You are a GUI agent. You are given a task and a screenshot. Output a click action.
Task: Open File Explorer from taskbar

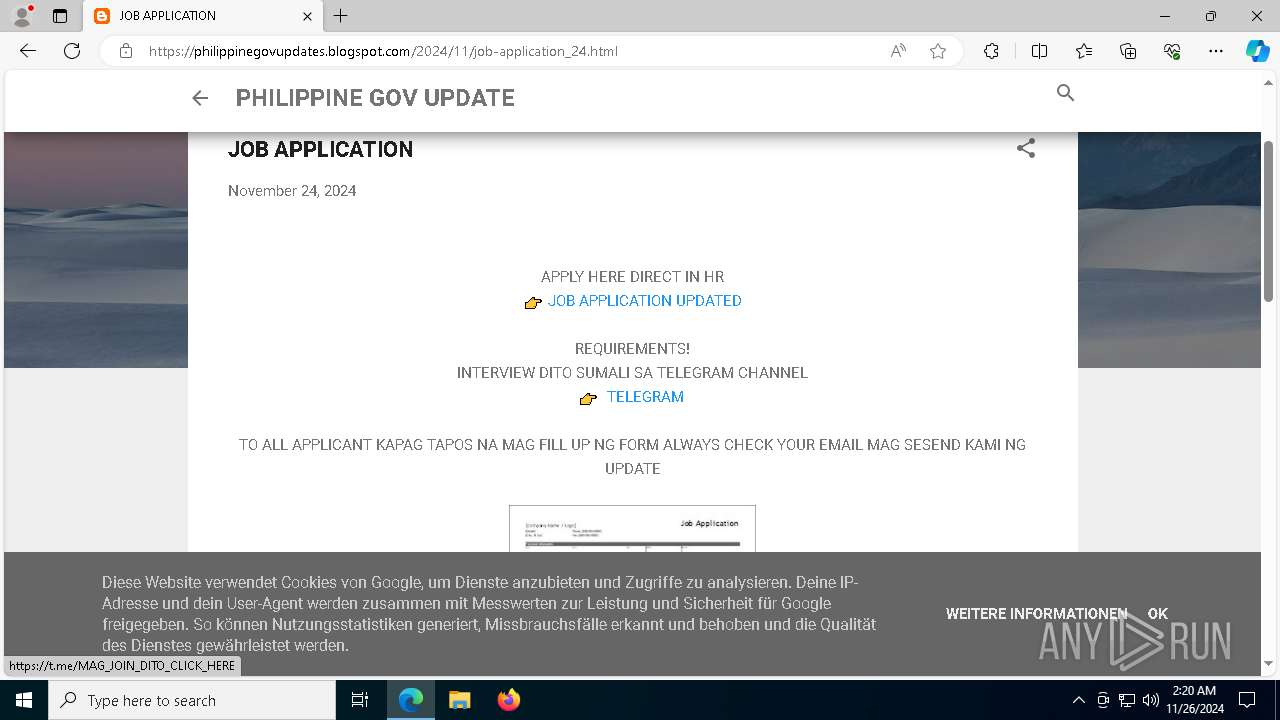(x=459, y=700)
